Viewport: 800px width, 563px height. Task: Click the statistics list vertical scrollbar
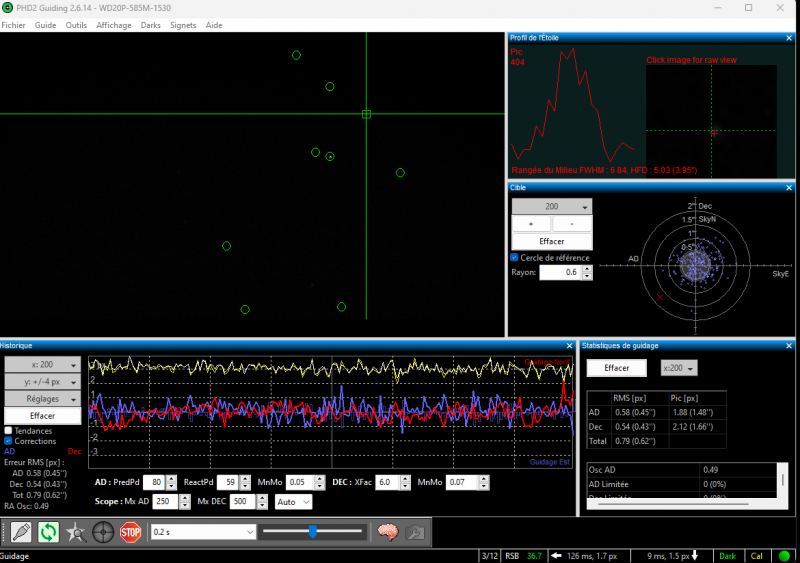[x=783, y=480]
